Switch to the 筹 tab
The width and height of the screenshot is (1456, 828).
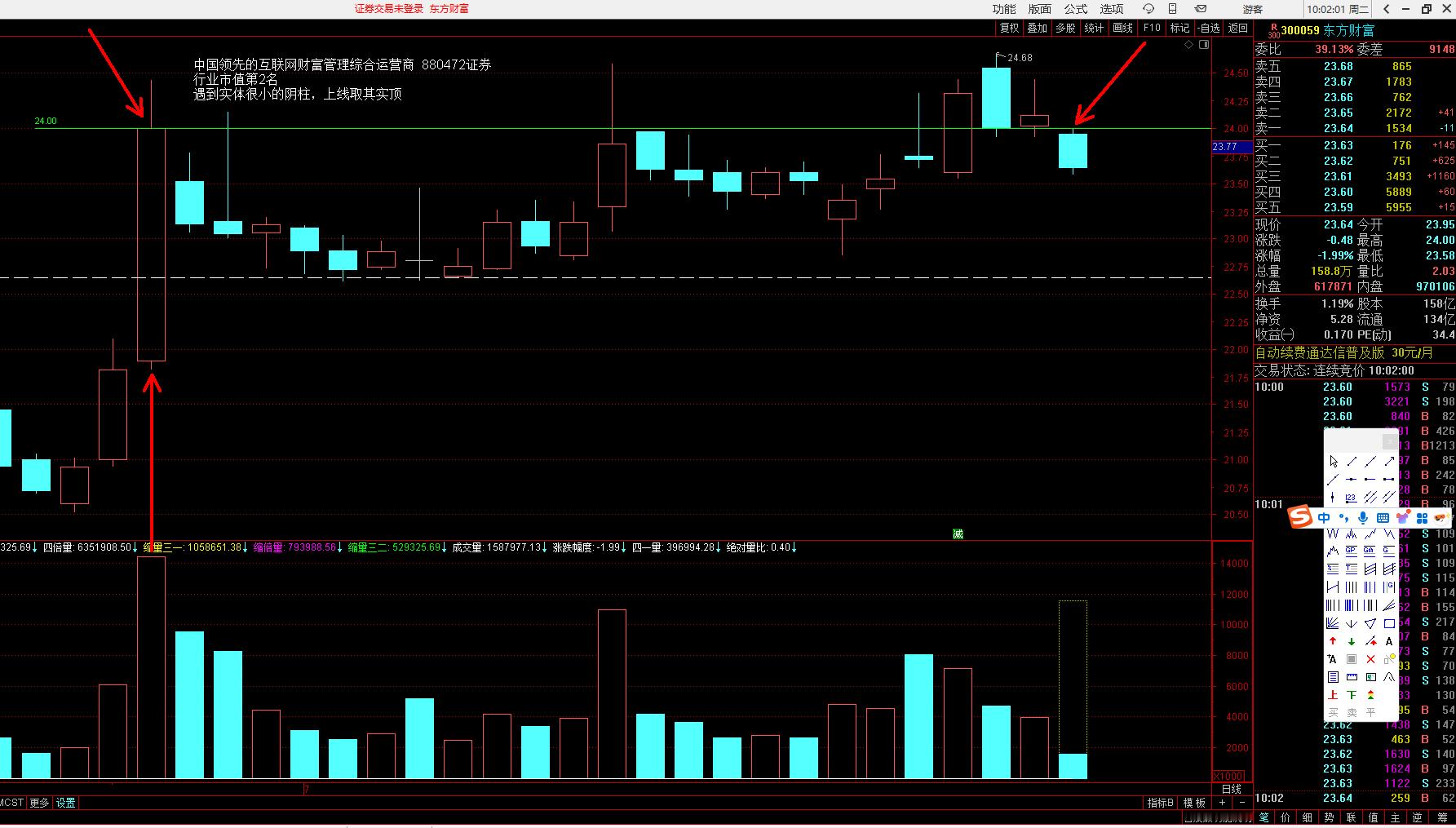click(1442, 817)
